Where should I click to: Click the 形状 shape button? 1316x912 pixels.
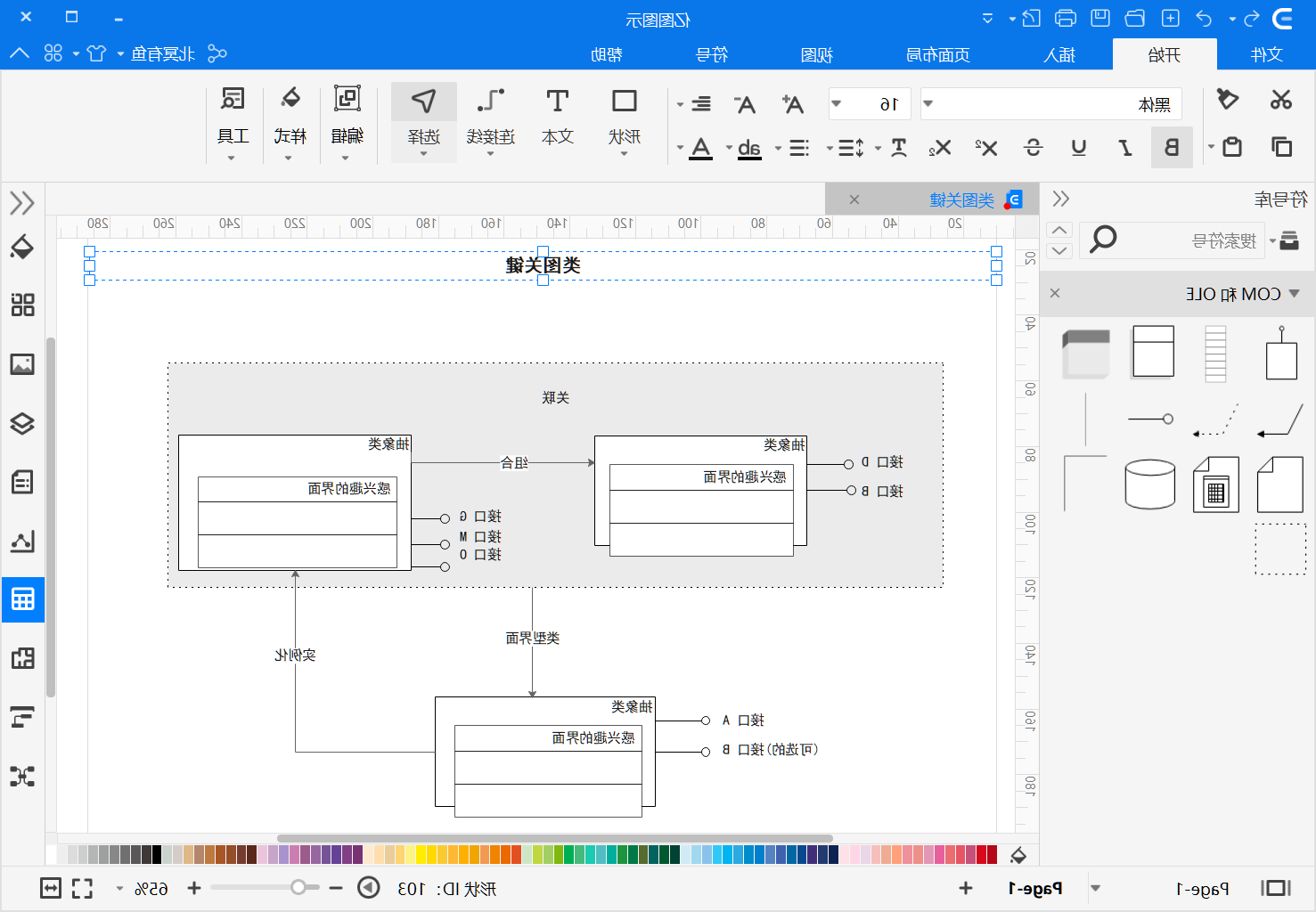tap(625, 121)
